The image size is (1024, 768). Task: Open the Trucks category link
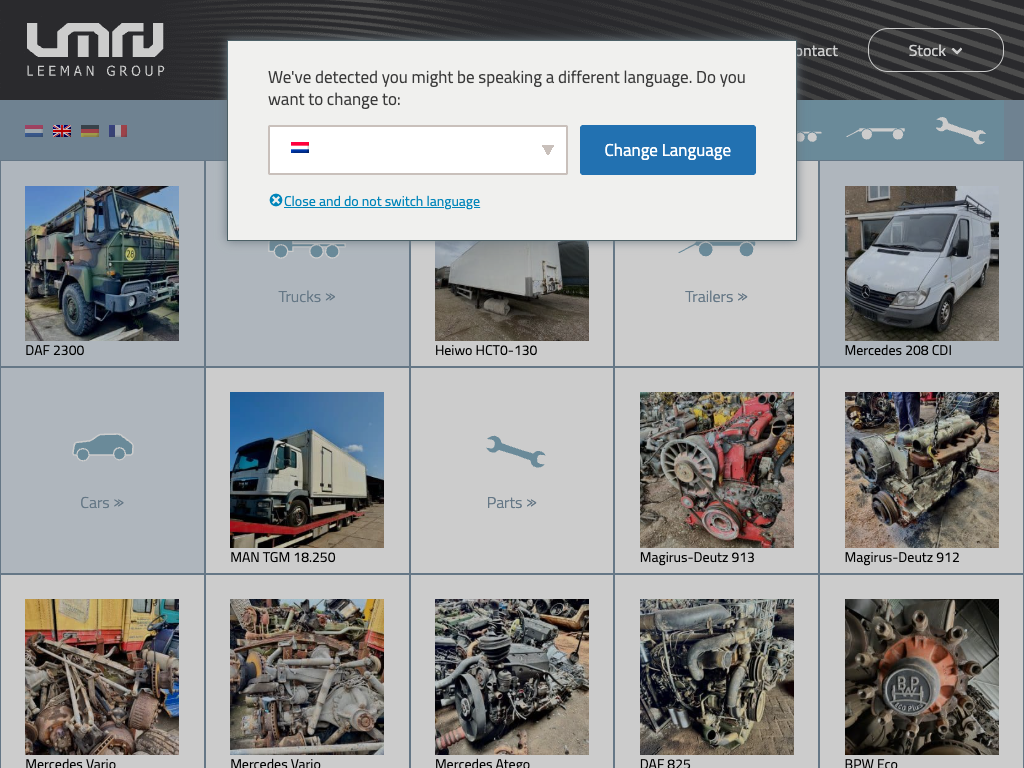tap(306, 296)
